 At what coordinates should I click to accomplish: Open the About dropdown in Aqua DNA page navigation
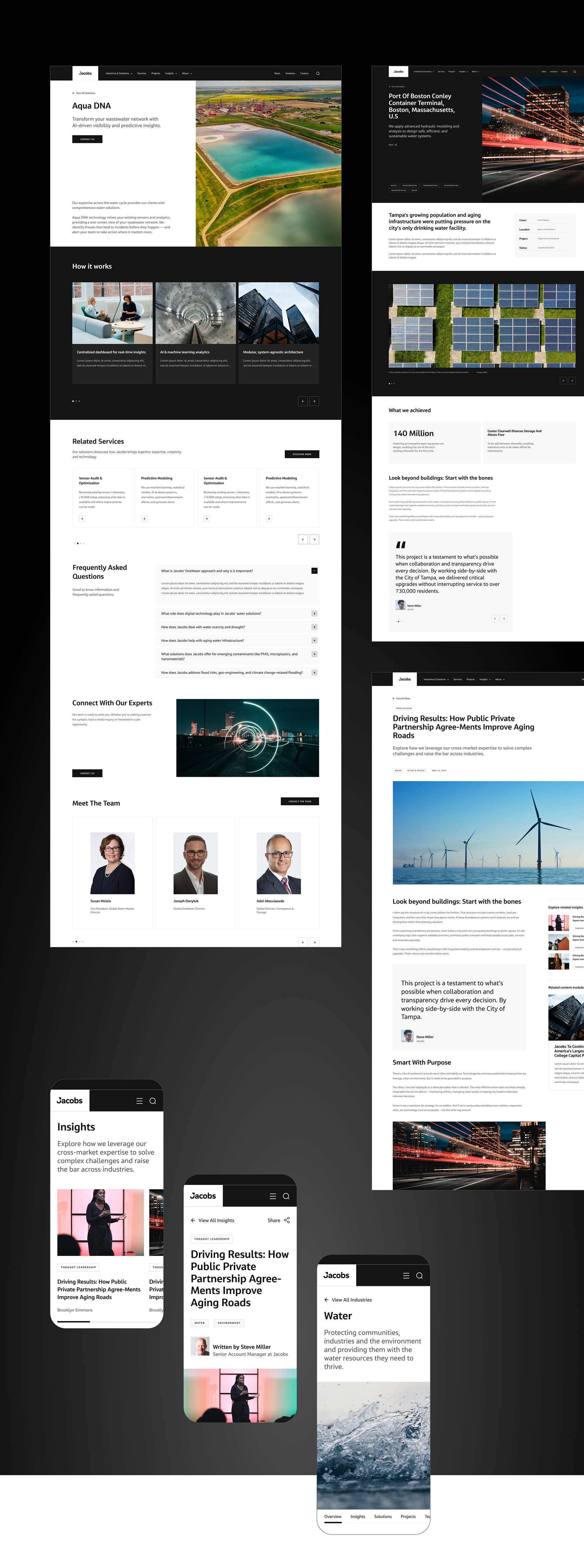(x=187, y=74)
